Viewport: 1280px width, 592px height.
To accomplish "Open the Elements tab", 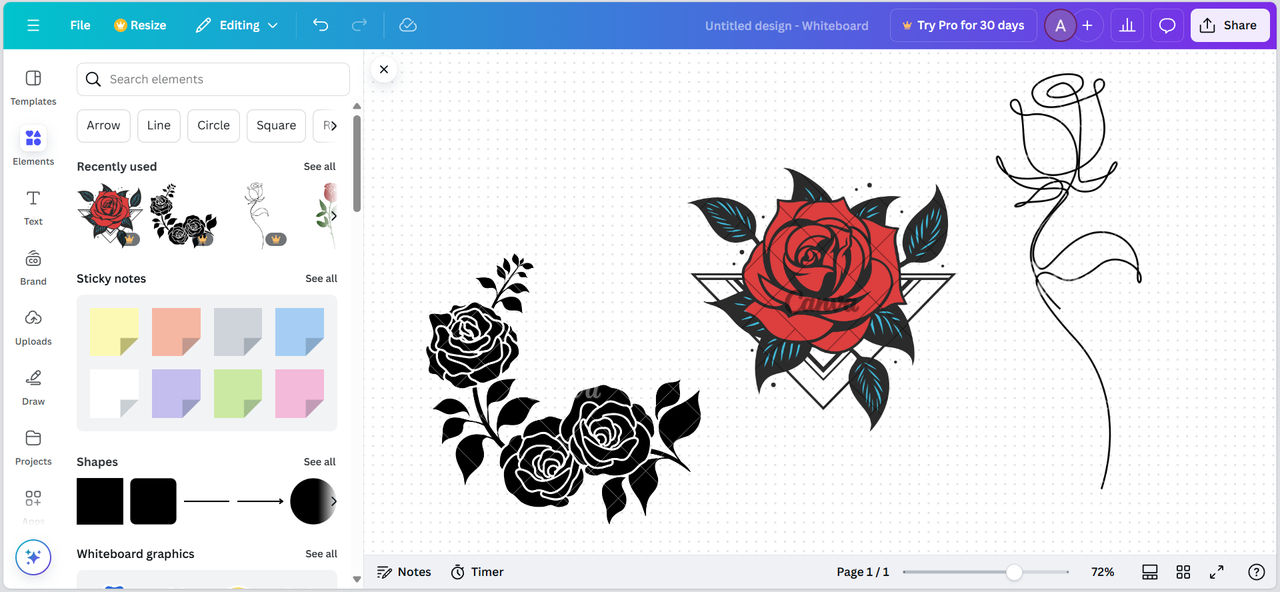I will tap(33, 147).
